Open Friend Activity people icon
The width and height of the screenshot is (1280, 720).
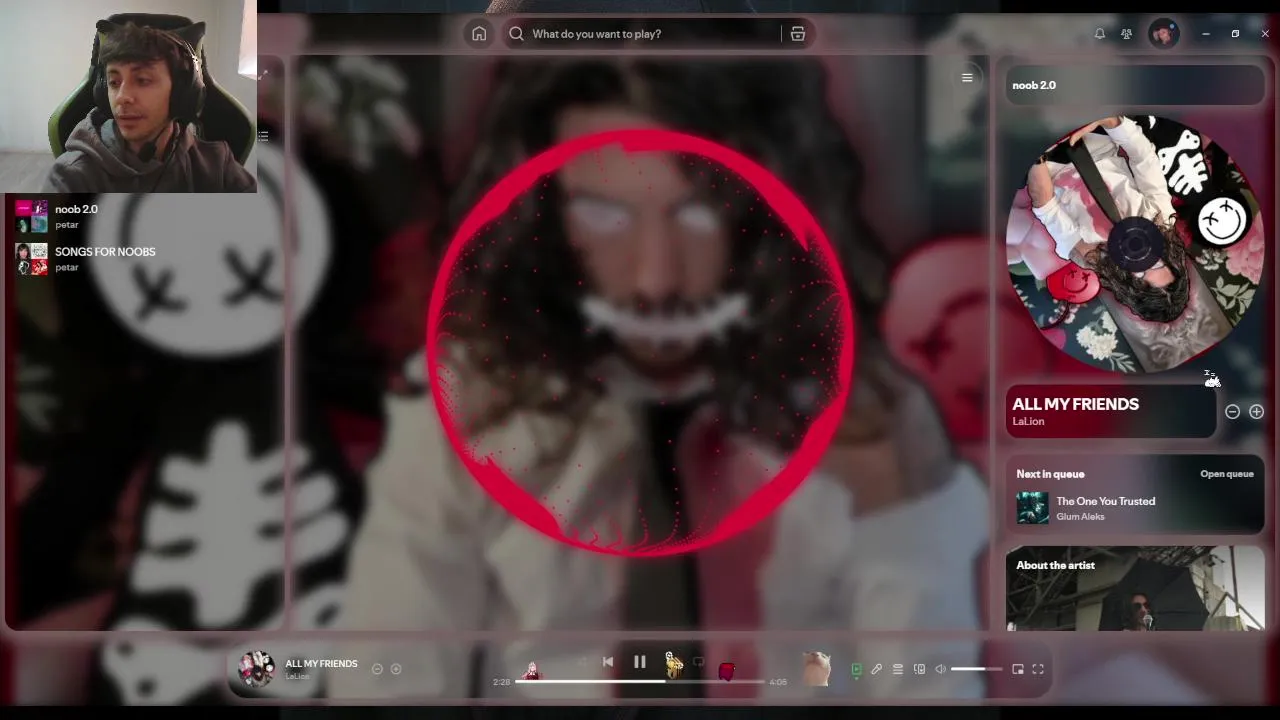(1127, 34)
